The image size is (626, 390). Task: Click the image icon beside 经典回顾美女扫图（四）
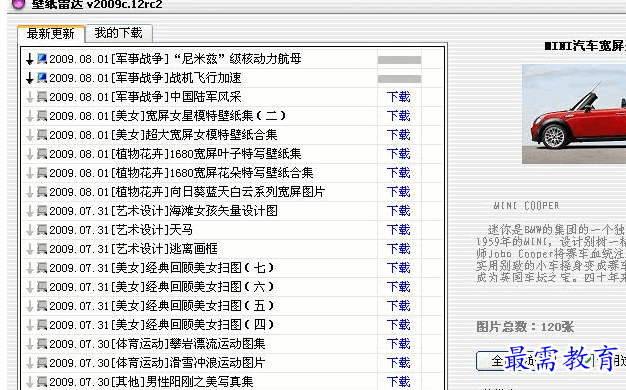(x=42, y=325)
